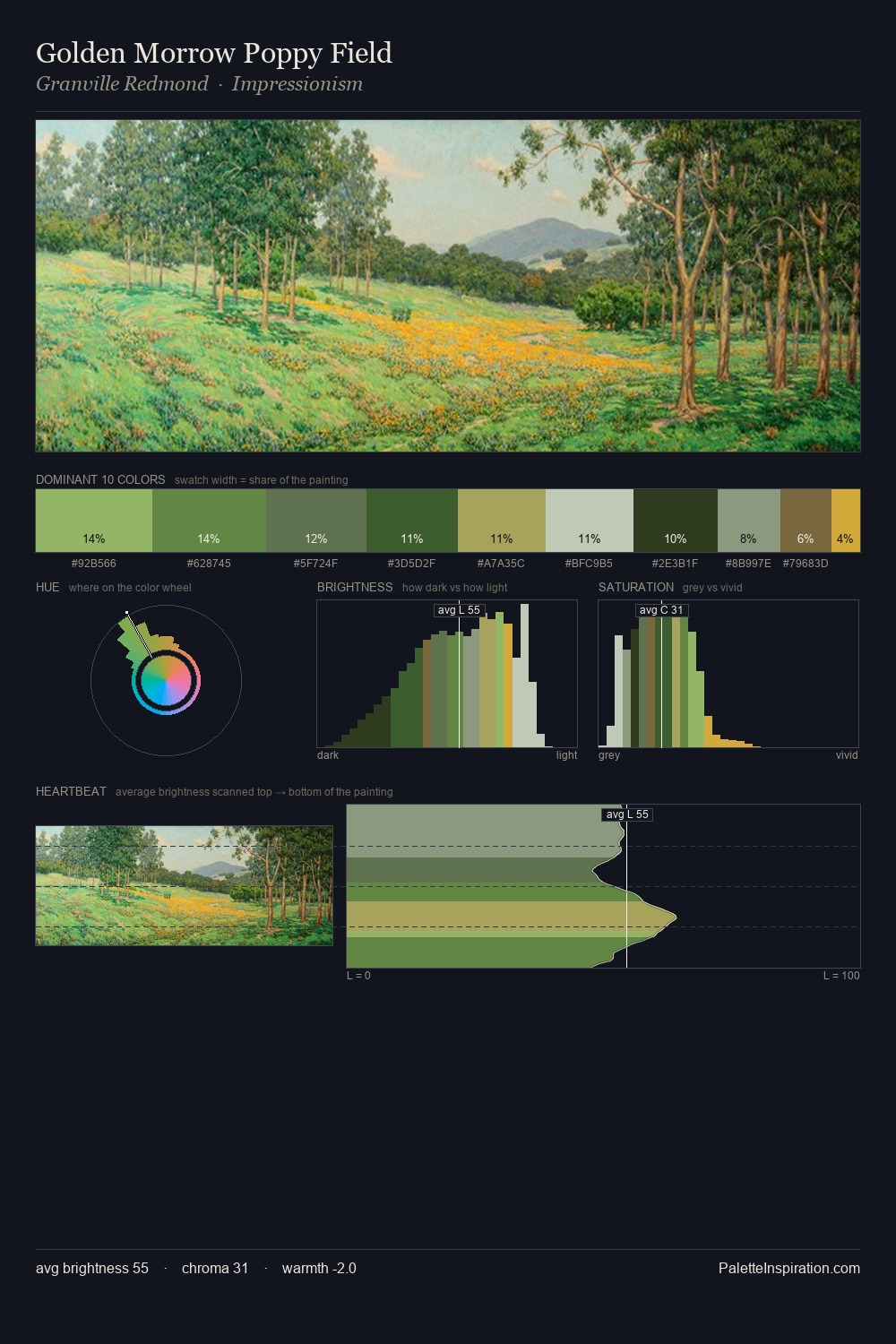Click the artist name 'Granville Redmond'
896x1344 pixels.
(x=122, y=84)
